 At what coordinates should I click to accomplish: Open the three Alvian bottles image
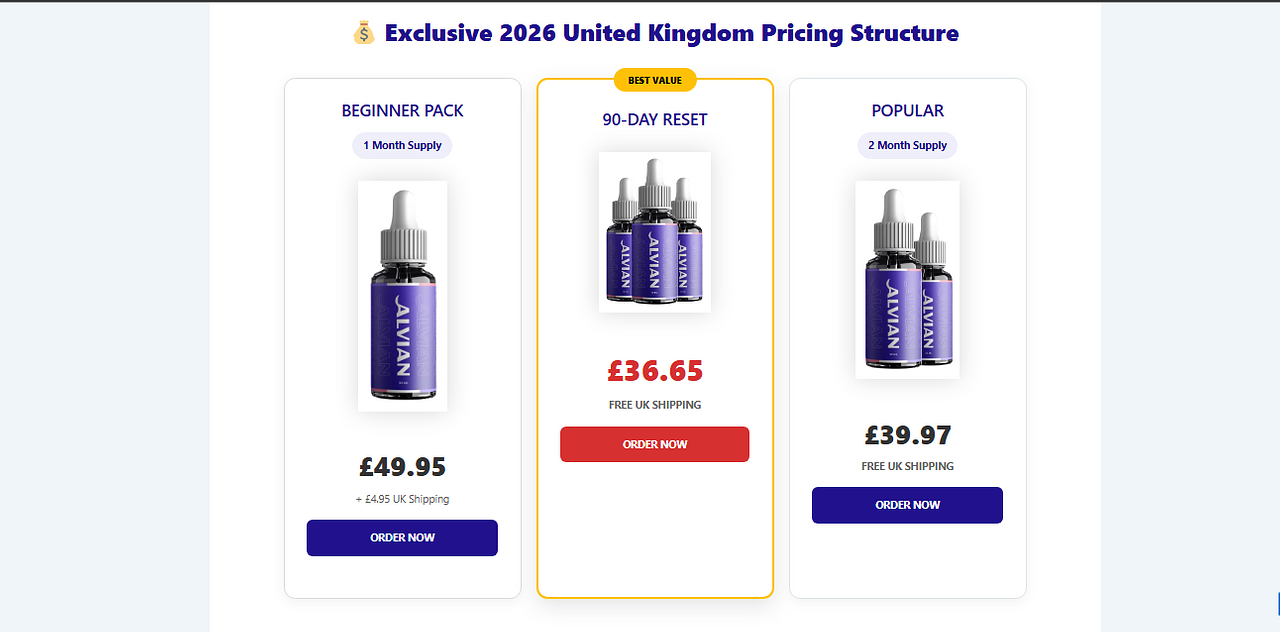(655, 232)
